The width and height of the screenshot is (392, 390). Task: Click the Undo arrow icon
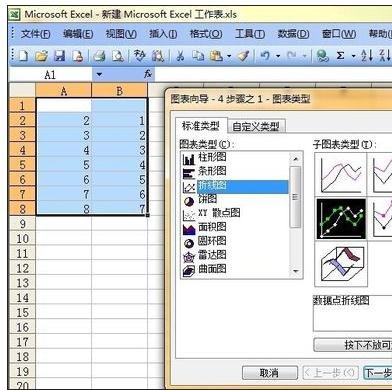pyautogui.click(x=265, y=56)
